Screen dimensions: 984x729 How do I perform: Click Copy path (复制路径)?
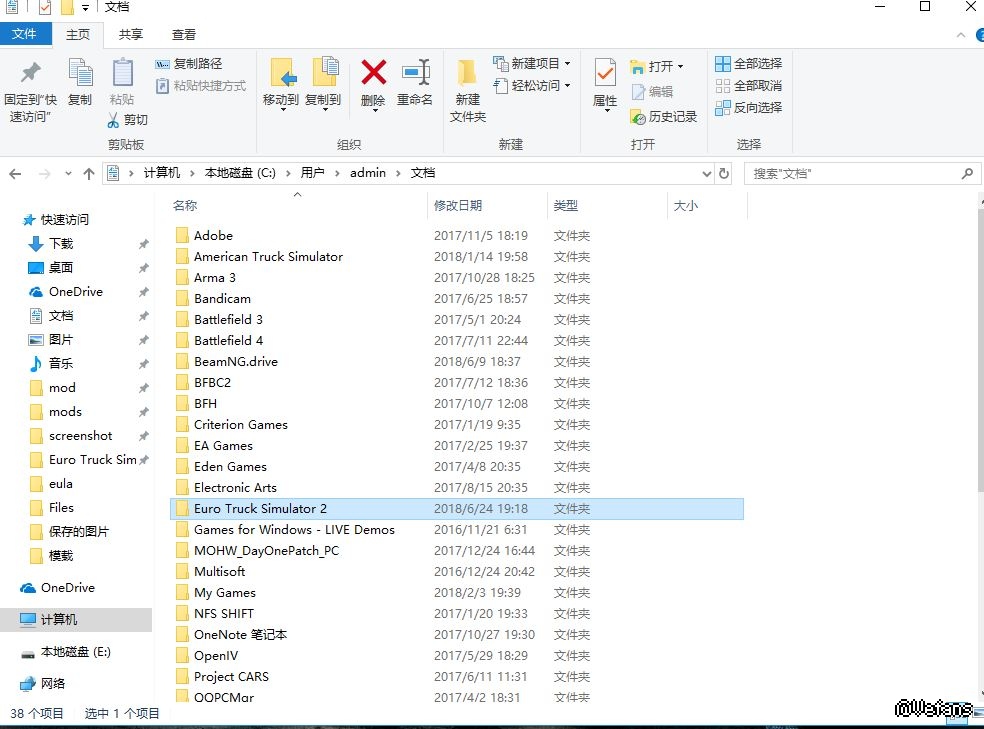[x=188, y=64]
